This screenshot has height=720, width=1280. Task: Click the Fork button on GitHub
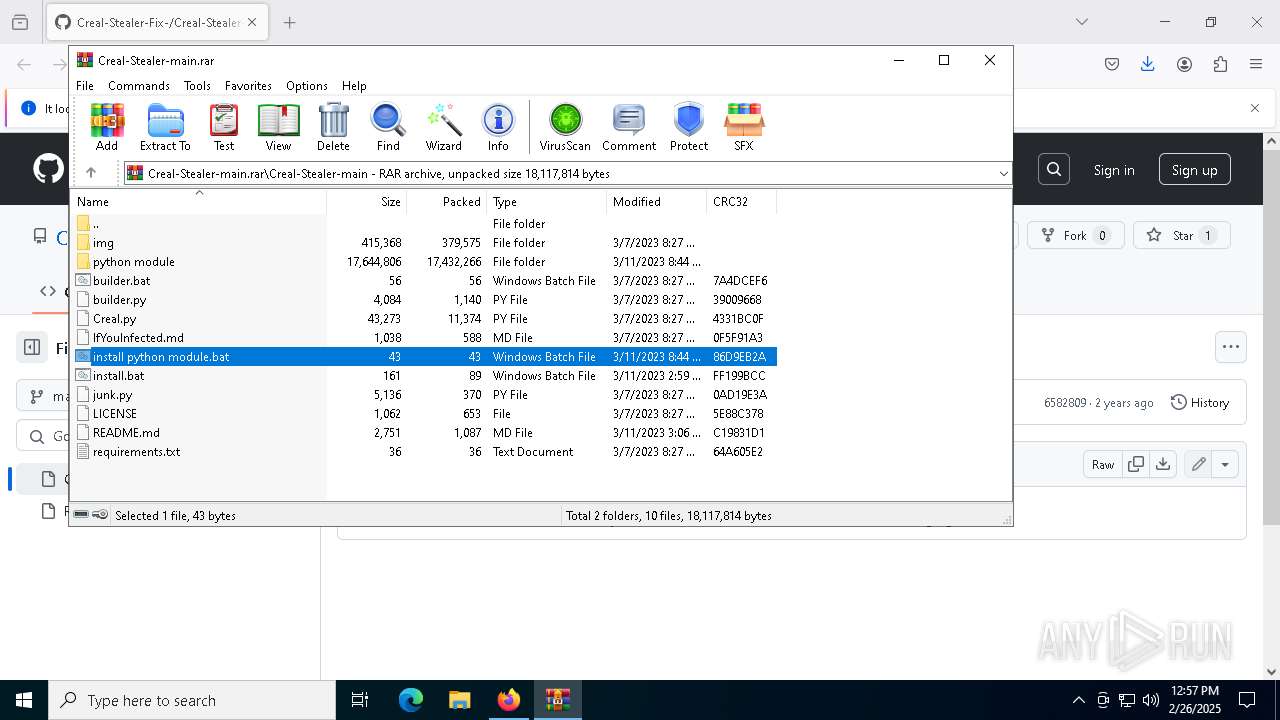[x=1075, y=236]
